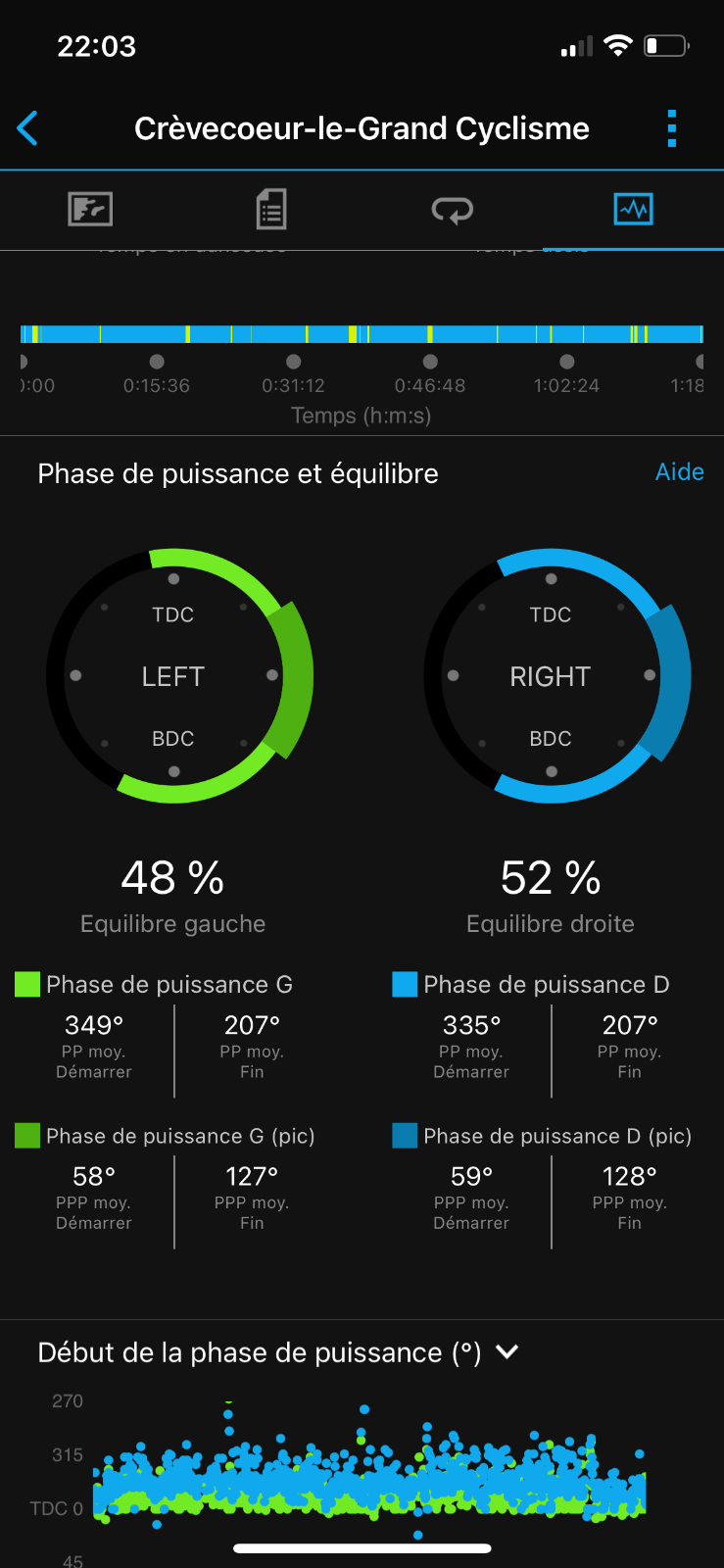Tap the back arrow icon
The height and width of the screenshot is (1568, 724).
(27, 128)
